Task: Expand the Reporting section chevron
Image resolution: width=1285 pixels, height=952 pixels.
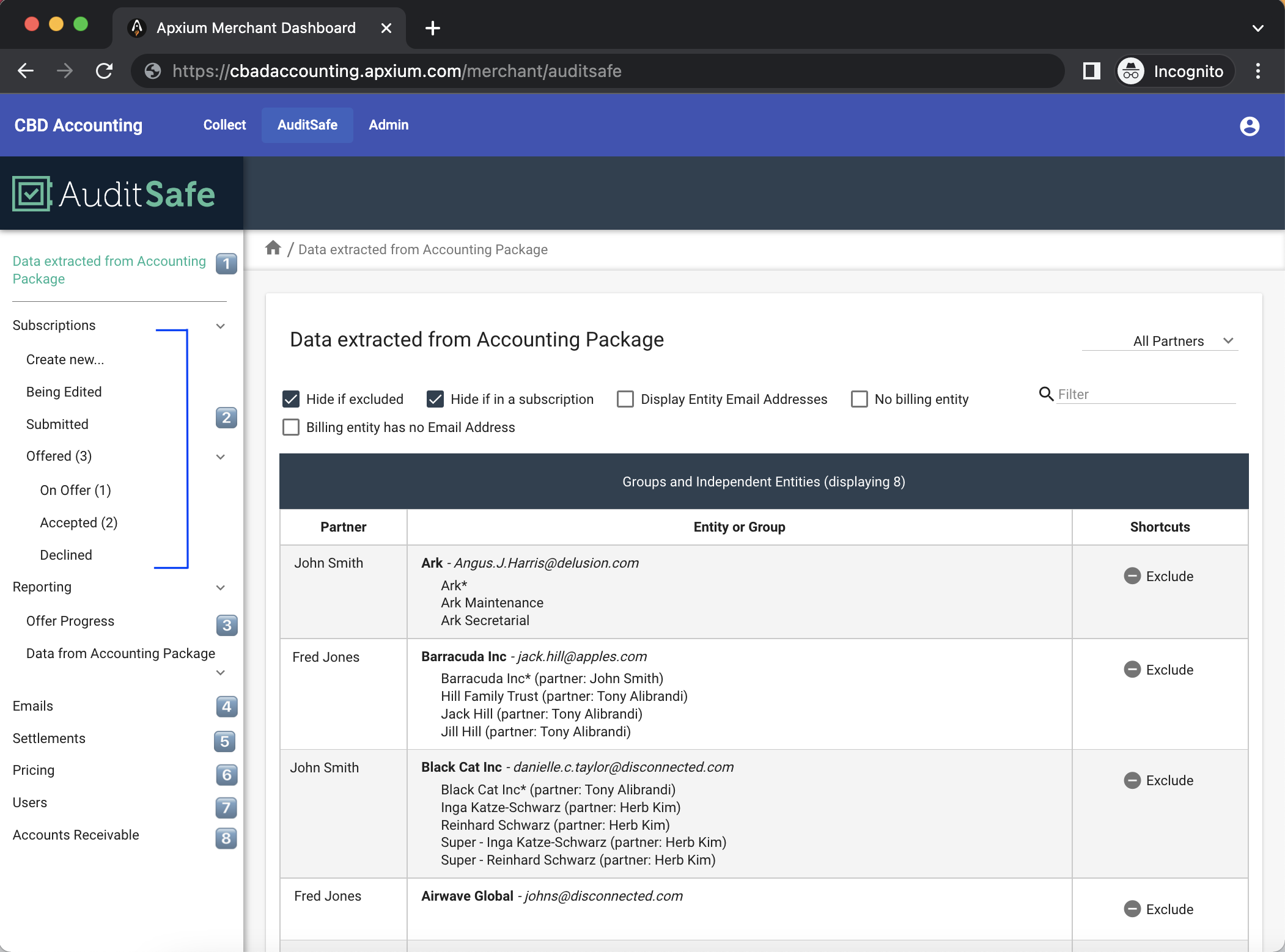Action: click(220, 587)
